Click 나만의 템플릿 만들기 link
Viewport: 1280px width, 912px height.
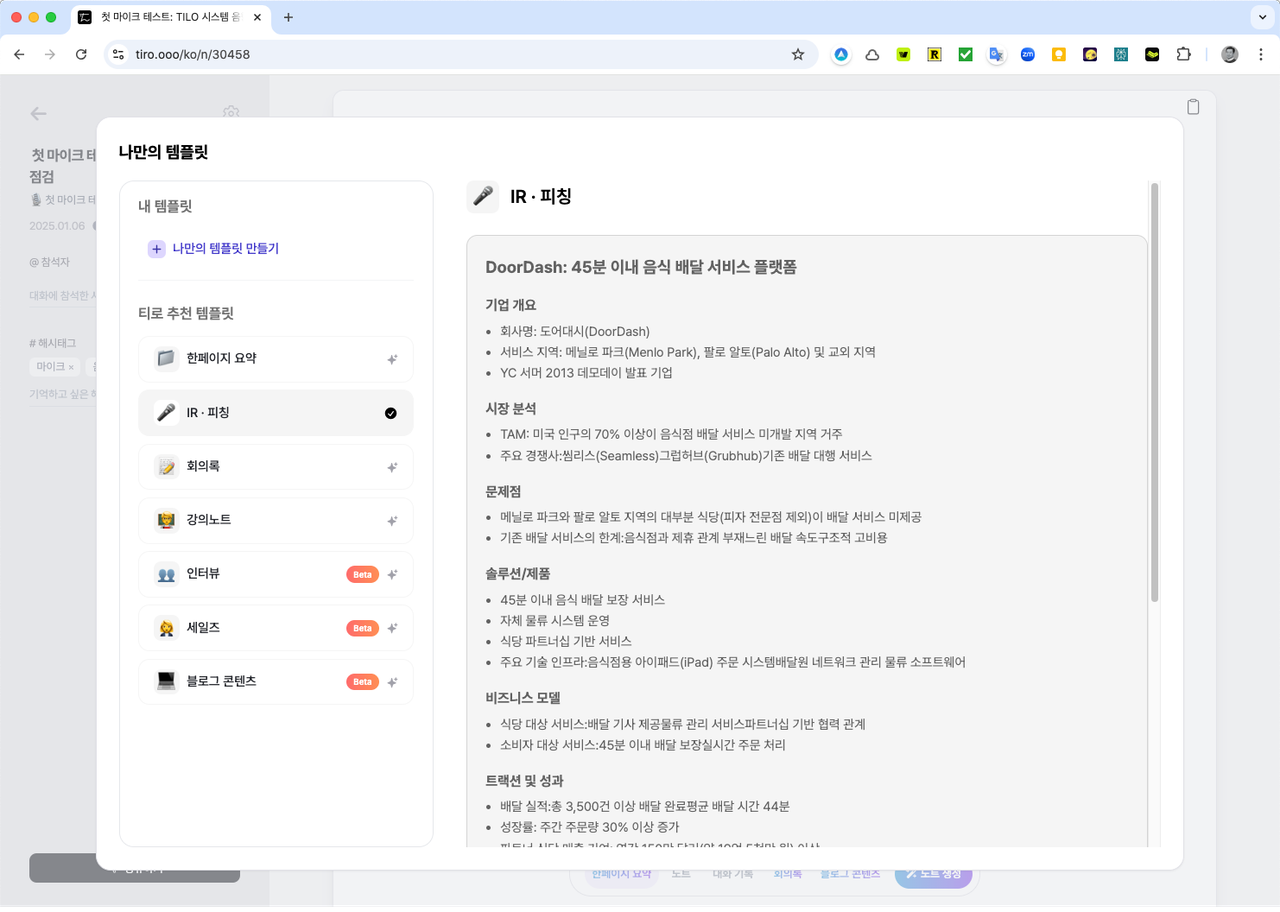tap(226, 249)
